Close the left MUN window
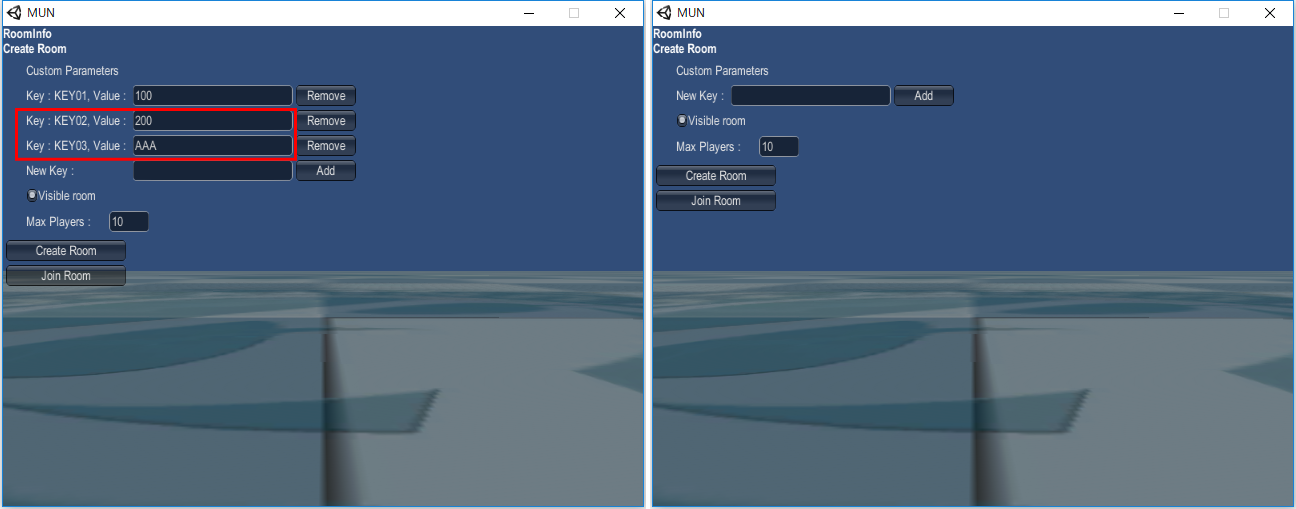 (620, 13)
